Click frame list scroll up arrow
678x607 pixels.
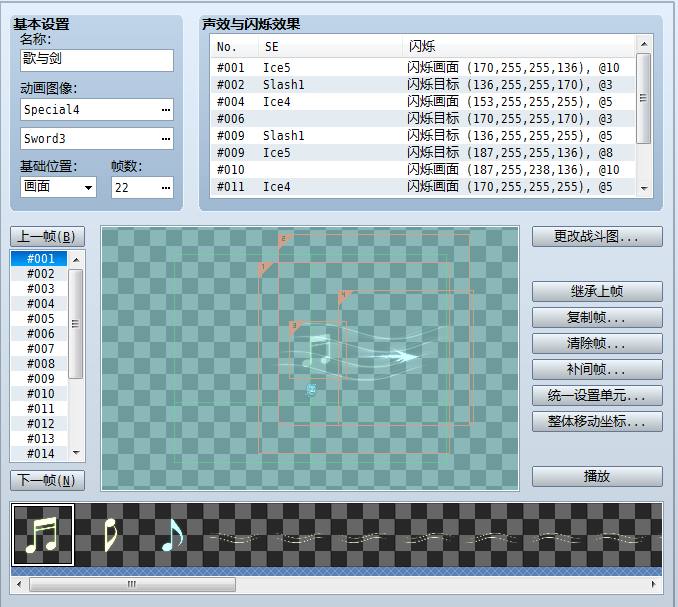click(76, 260)
